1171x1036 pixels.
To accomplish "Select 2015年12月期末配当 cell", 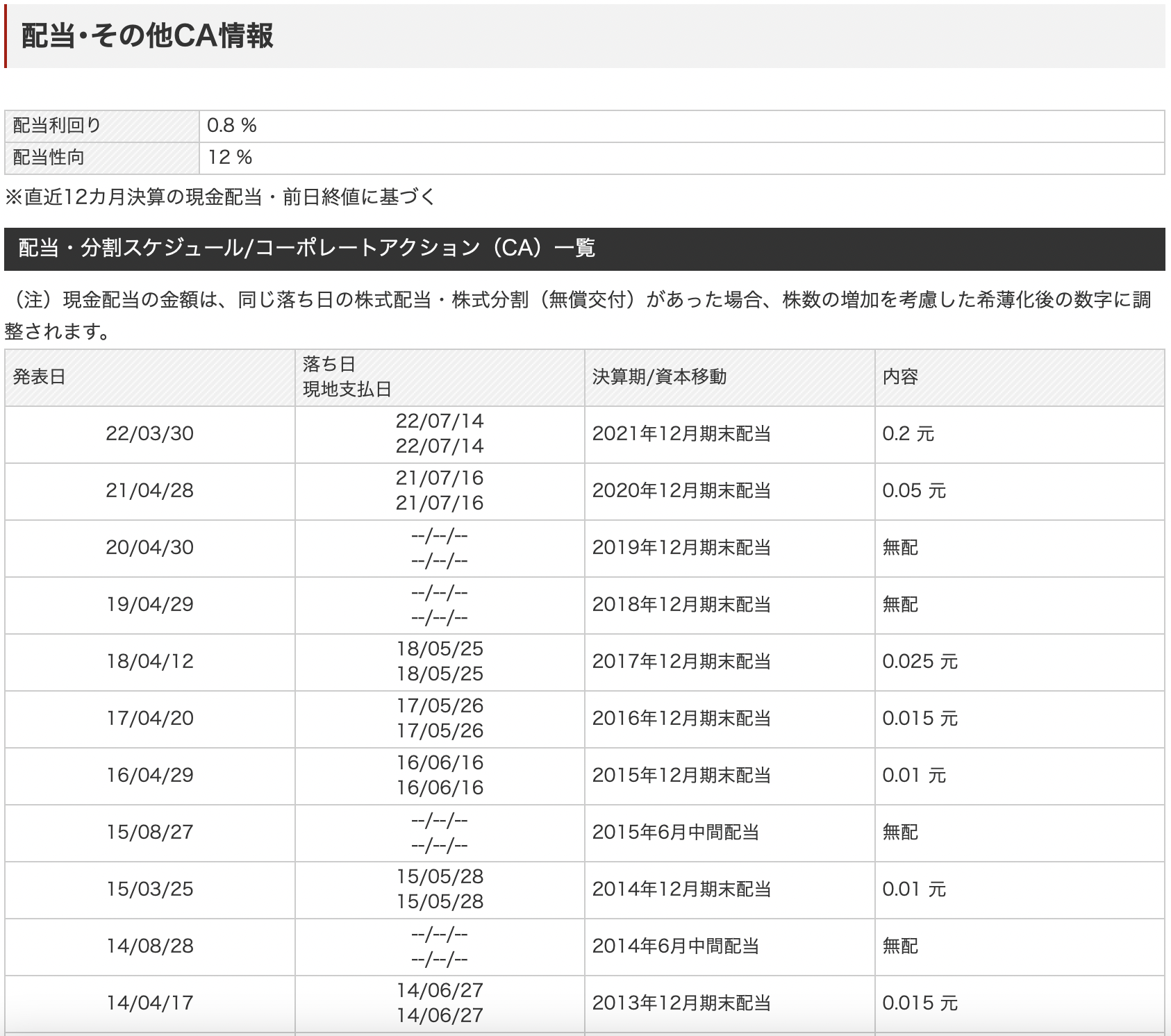I will click(x=729, y=776).
